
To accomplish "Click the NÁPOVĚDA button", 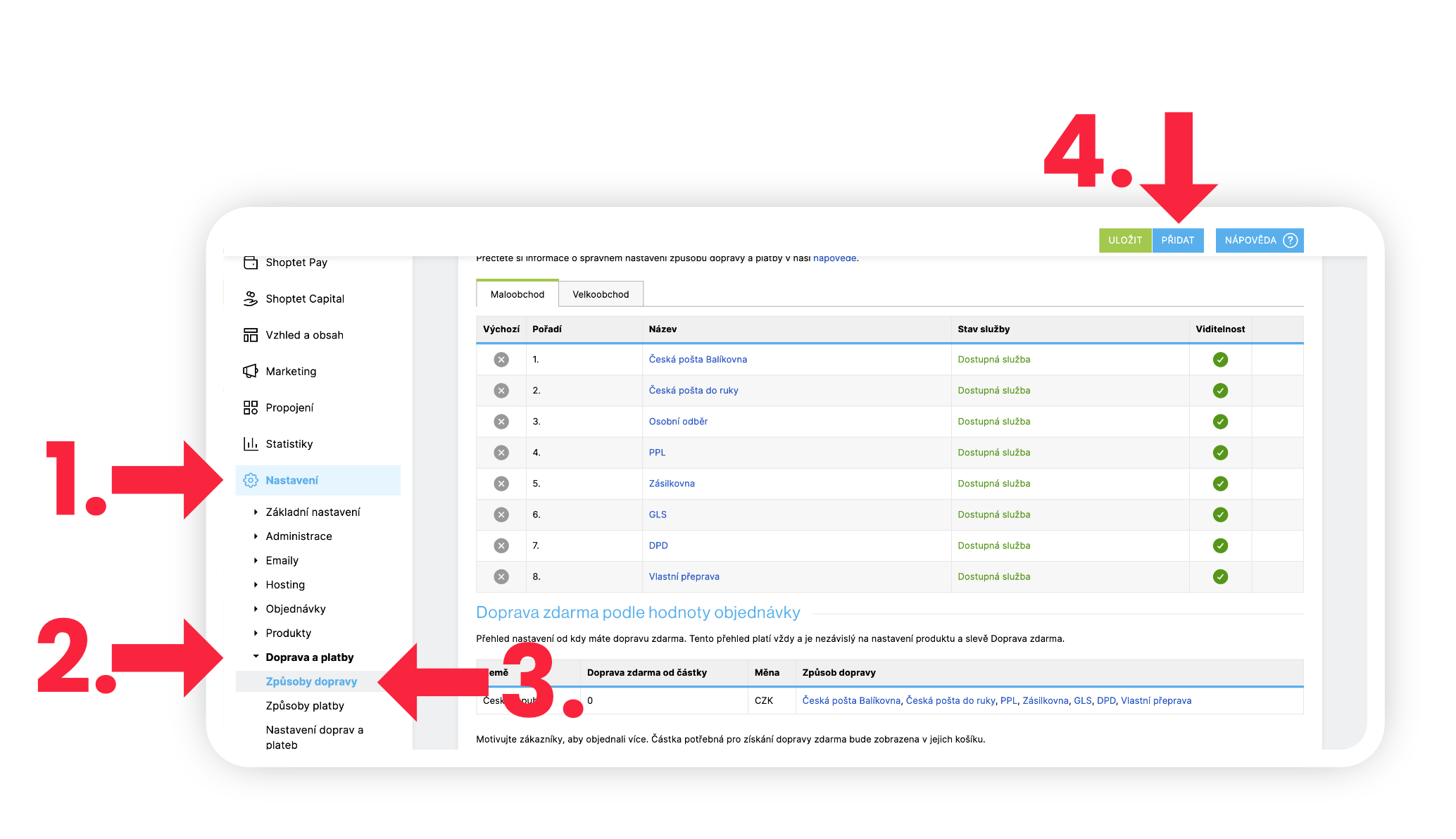I will click(1260, 240).
